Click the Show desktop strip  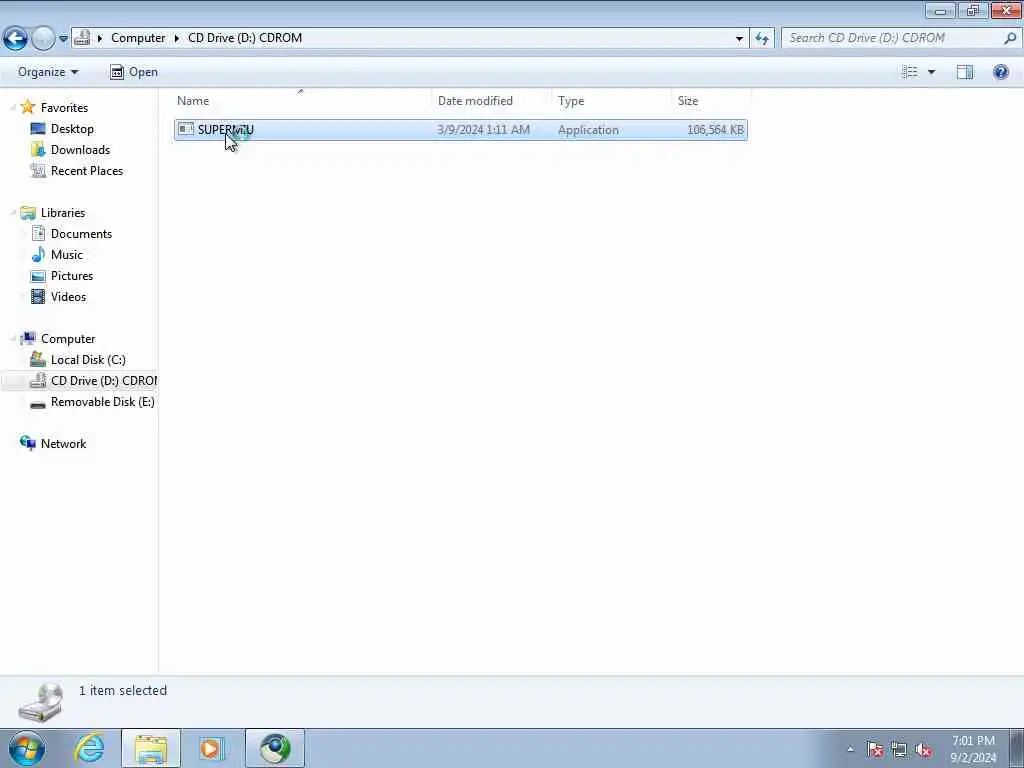pyautogui.click(x=1017, y=748)
